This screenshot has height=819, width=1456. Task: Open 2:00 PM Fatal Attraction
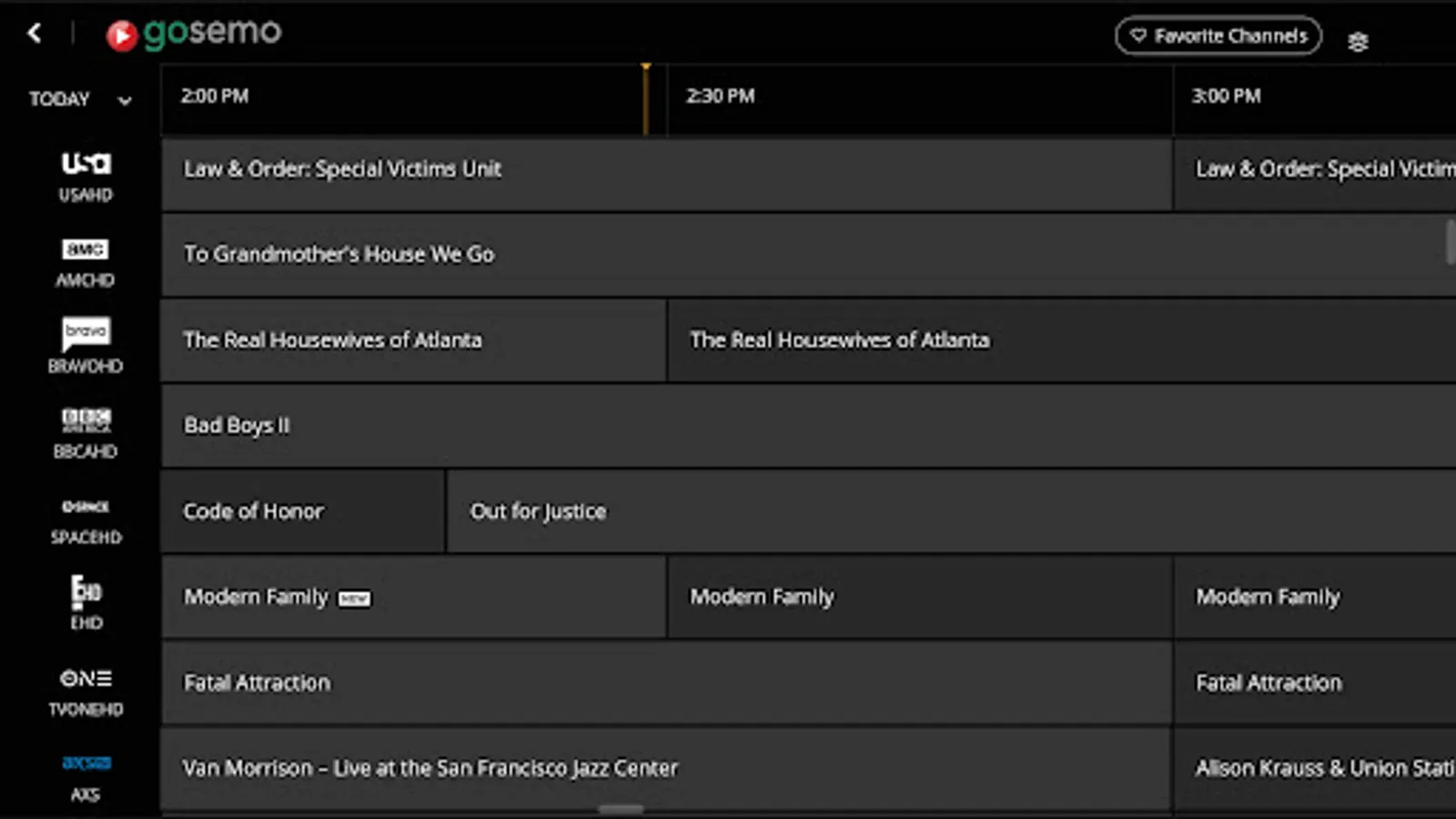666,683
